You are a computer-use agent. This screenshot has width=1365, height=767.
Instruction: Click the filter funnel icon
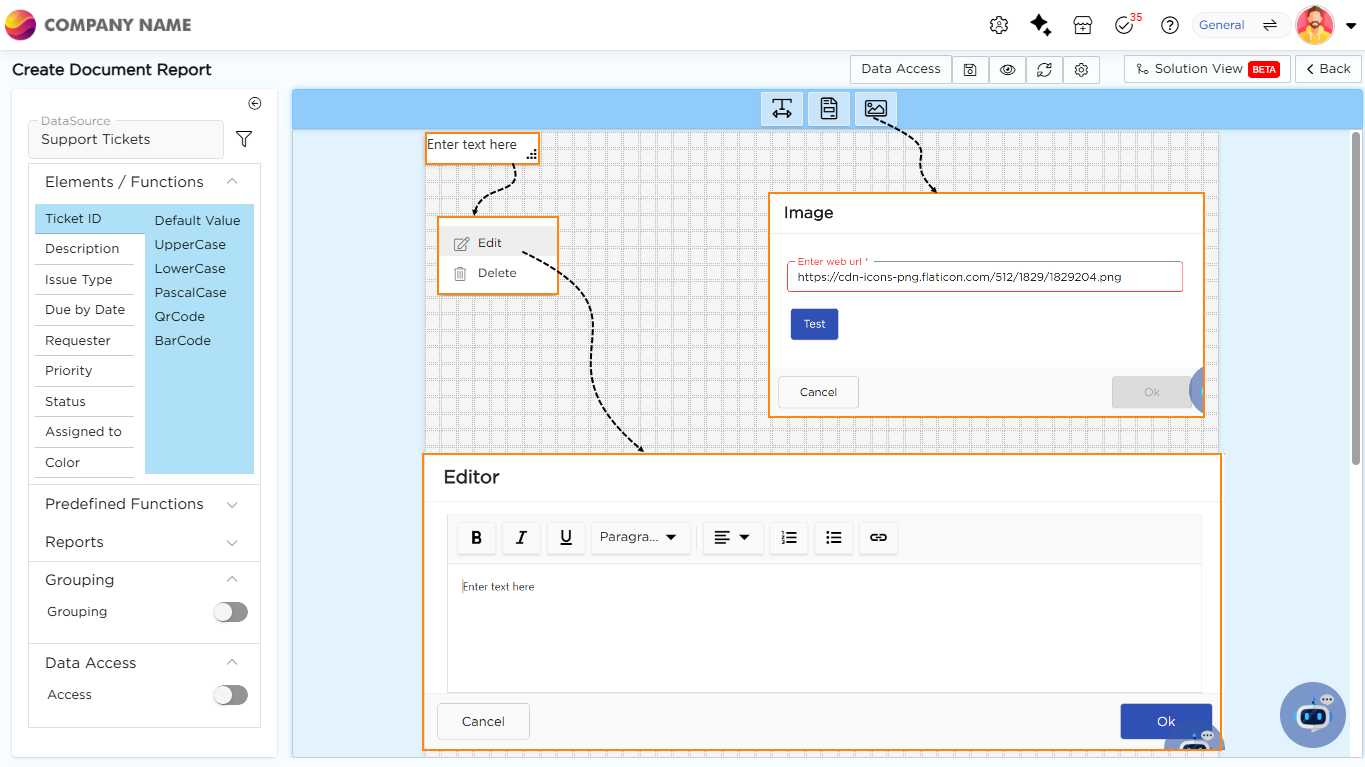(243, 139)
